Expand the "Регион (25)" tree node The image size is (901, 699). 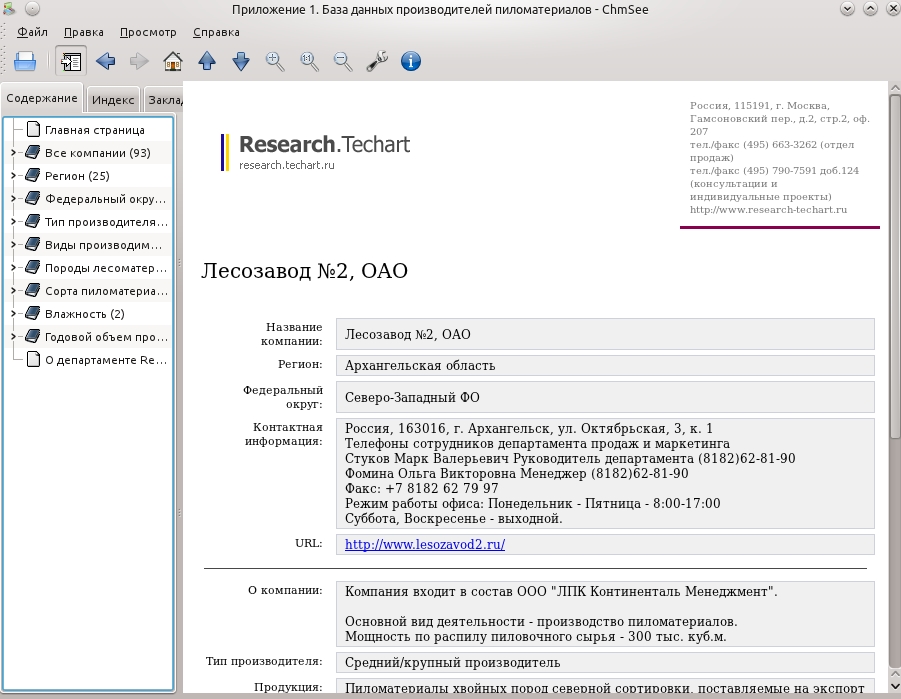click(x=13, y=176)
